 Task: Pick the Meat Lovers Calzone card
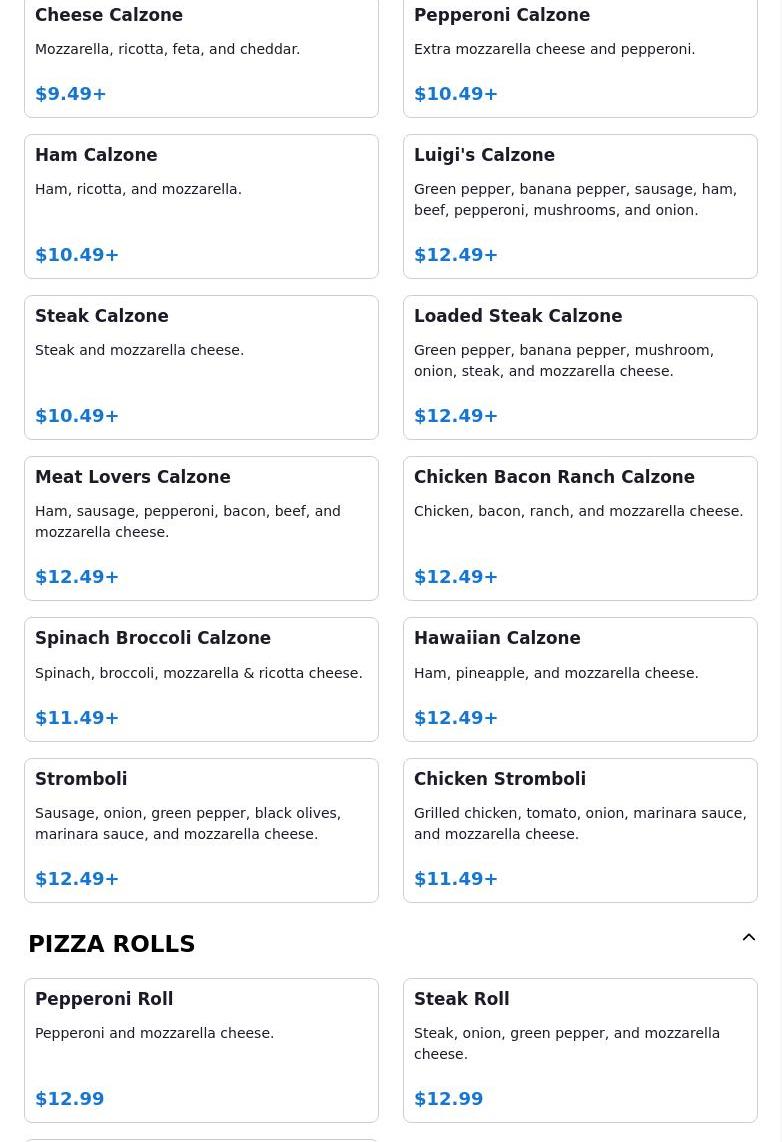[x=202, y=528]
